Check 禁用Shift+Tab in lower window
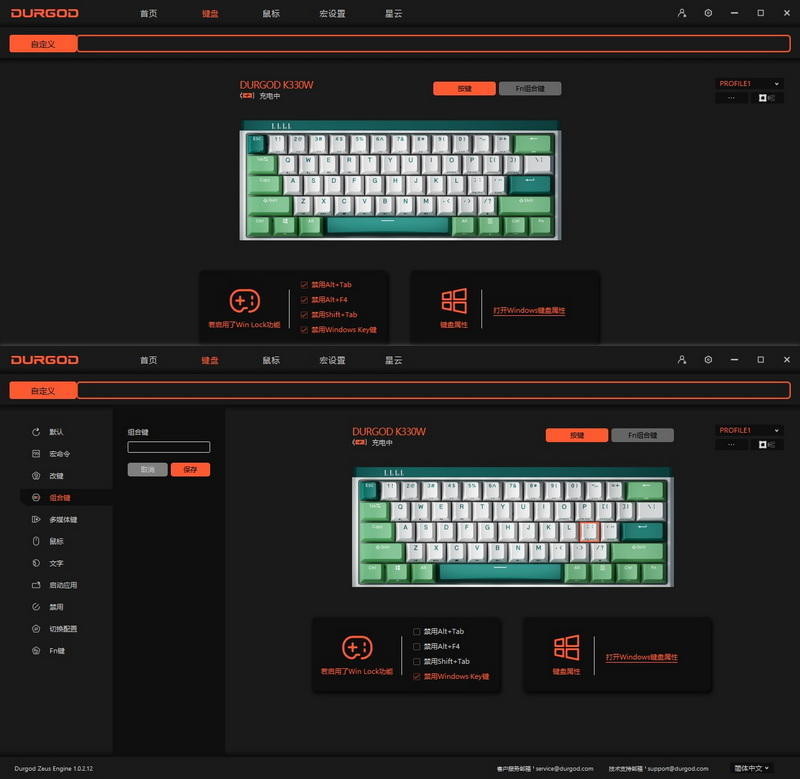The width and height of the screenshot is (800, 779). tap(416, 662)
